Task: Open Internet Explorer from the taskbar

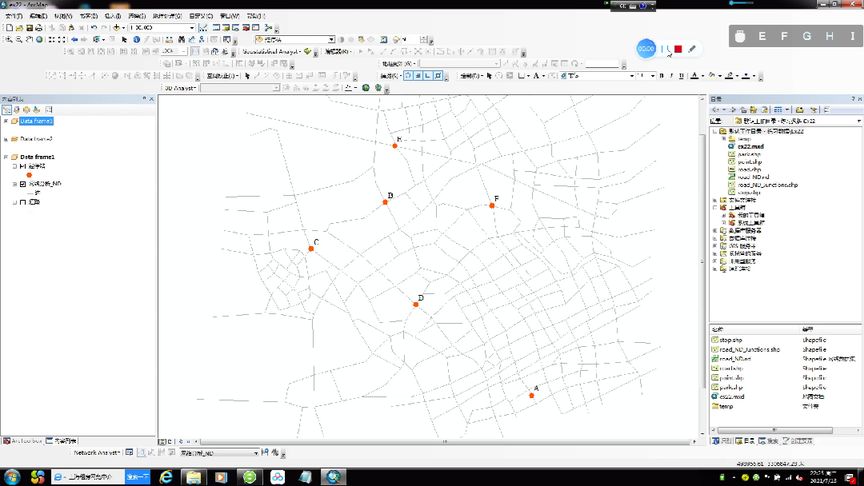Action: tap(165, 477)
